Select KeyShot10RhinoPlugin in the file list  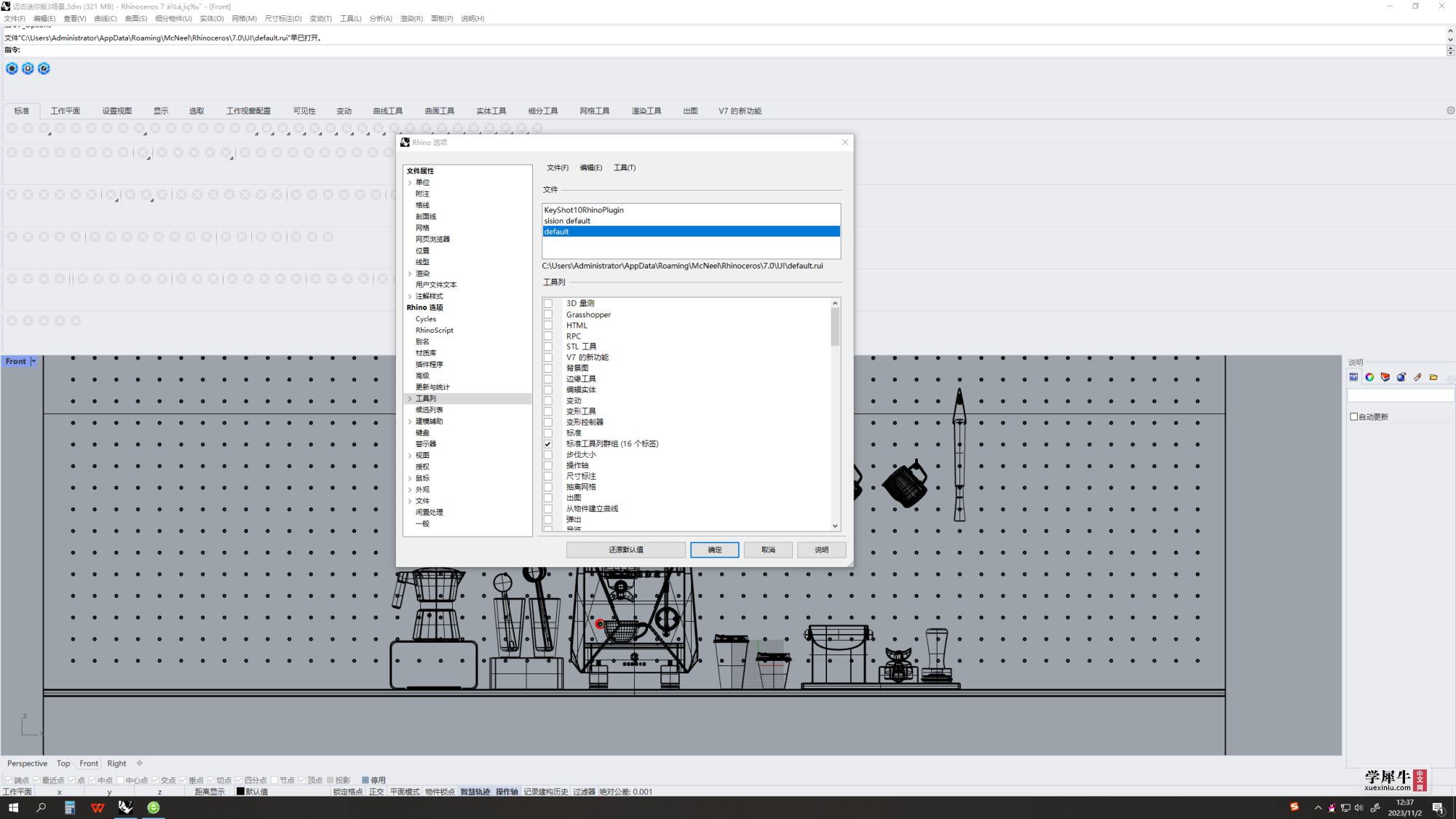coord(691,210)
